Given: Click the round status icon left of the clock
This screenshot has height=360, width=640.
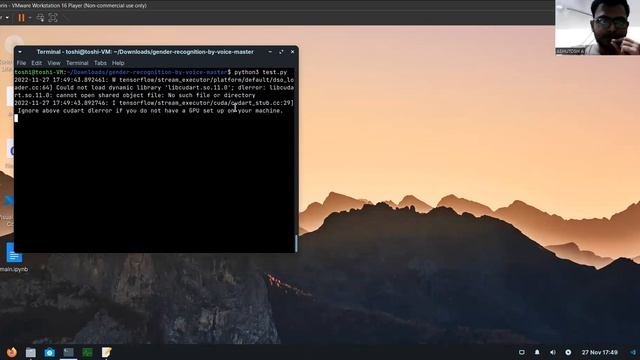Looking at the screenshot, I should coord(568,352).
